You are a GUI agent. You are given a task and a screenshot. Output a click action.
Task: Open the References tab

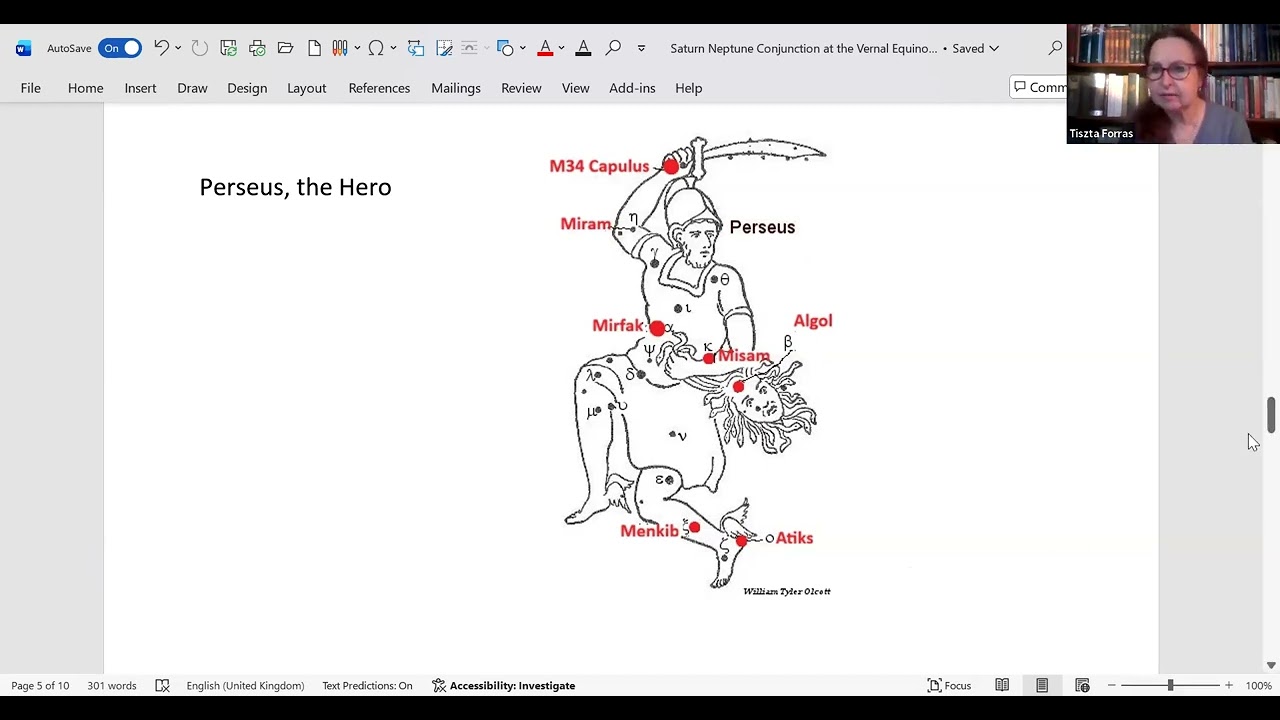pos(379,88)
